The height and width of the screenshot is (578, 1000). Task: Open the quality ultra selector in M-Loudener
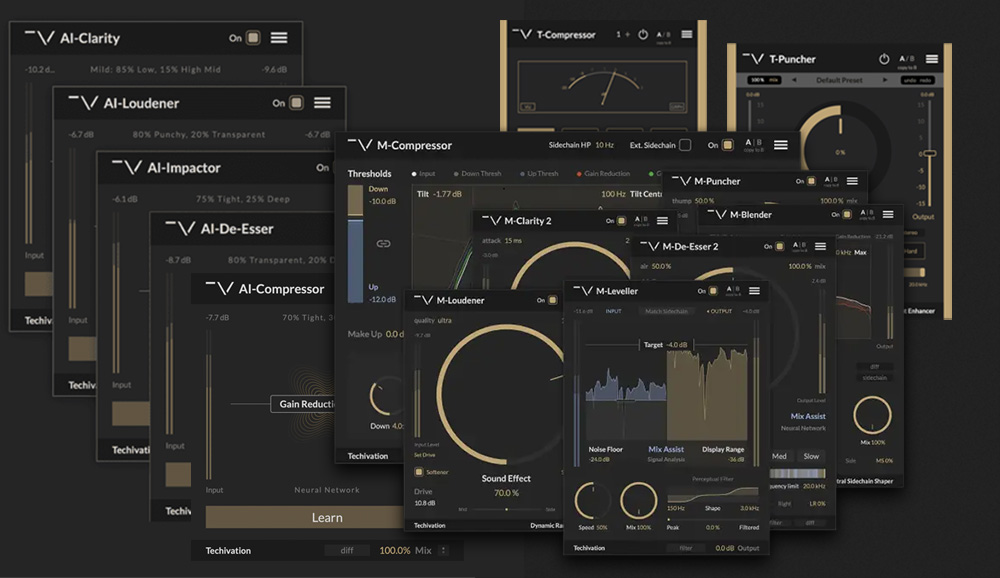click(433, 320)
